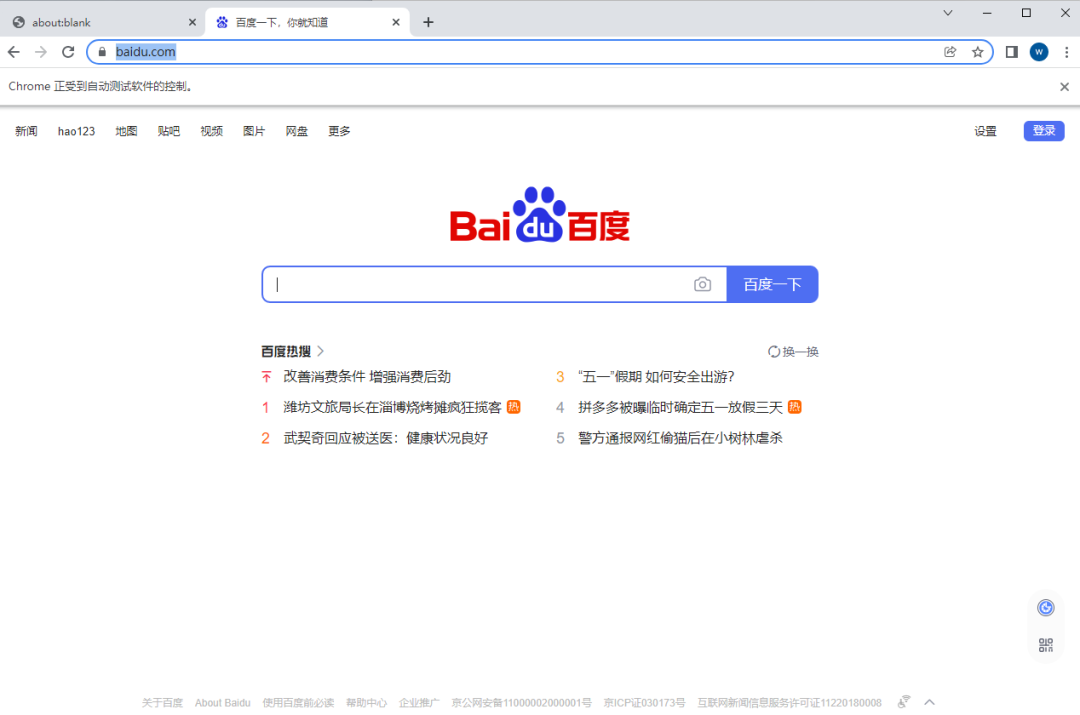Click the 换一换 refresh icon
1080x715 pixels.
[x=774, y=351]
